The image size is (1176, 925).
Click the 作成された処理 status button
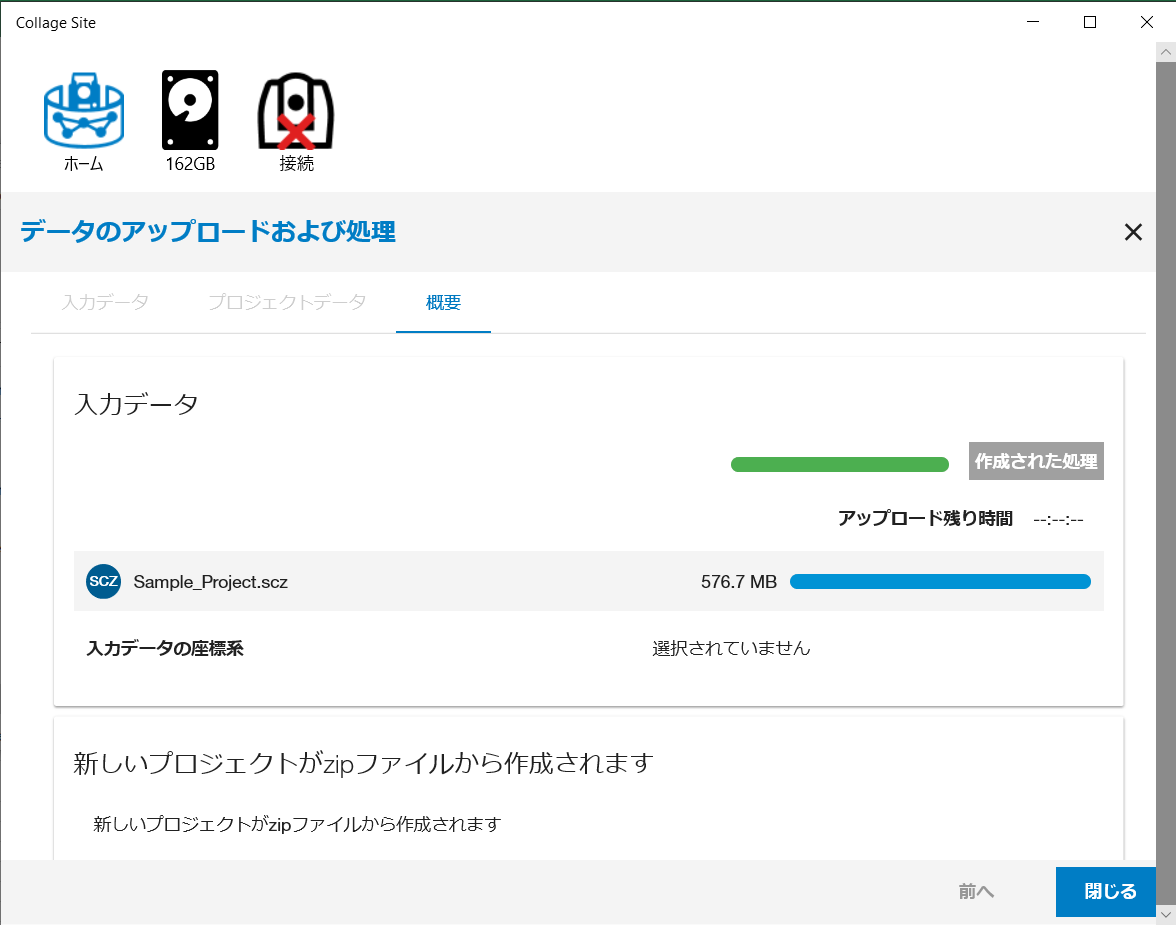[x=1036, y=461]
